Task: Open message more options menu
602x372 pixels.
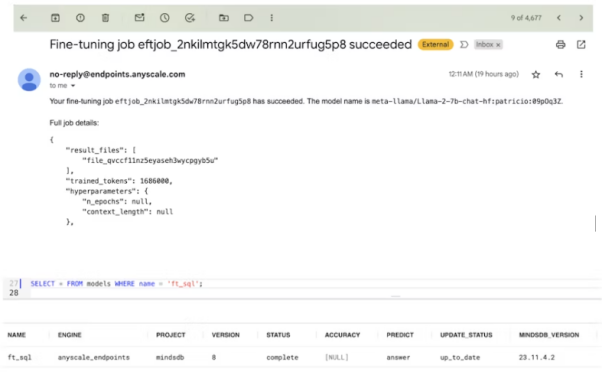Action: pyautogui.click(x=581, y=74)
